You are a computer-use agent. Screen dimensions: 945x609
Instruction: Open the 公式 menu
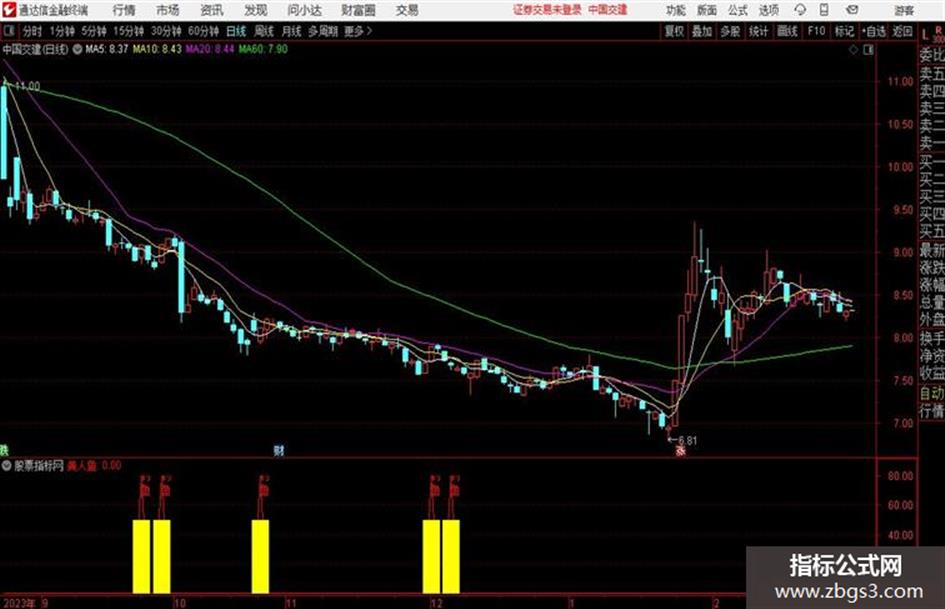(x=738, y=10)
